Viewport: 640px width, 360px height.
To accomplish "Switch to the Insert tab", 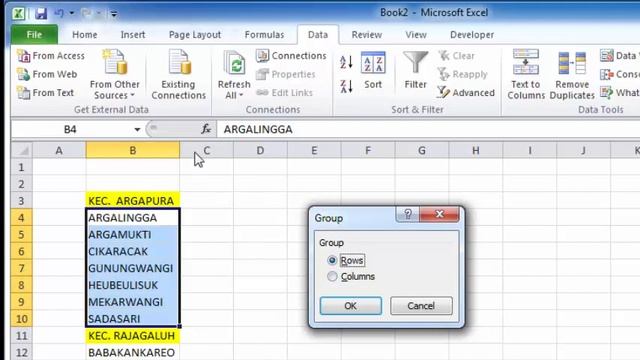I will (x=133, y=35).
